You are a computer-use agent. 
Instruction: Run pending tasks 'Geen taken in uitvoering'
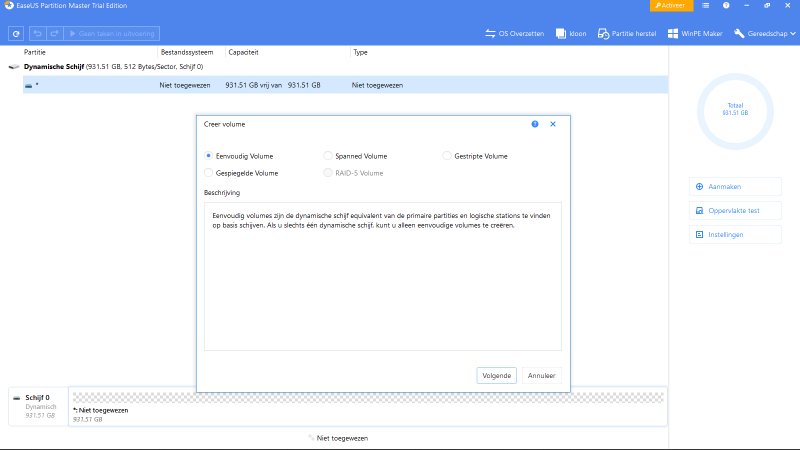click(112, 34)
